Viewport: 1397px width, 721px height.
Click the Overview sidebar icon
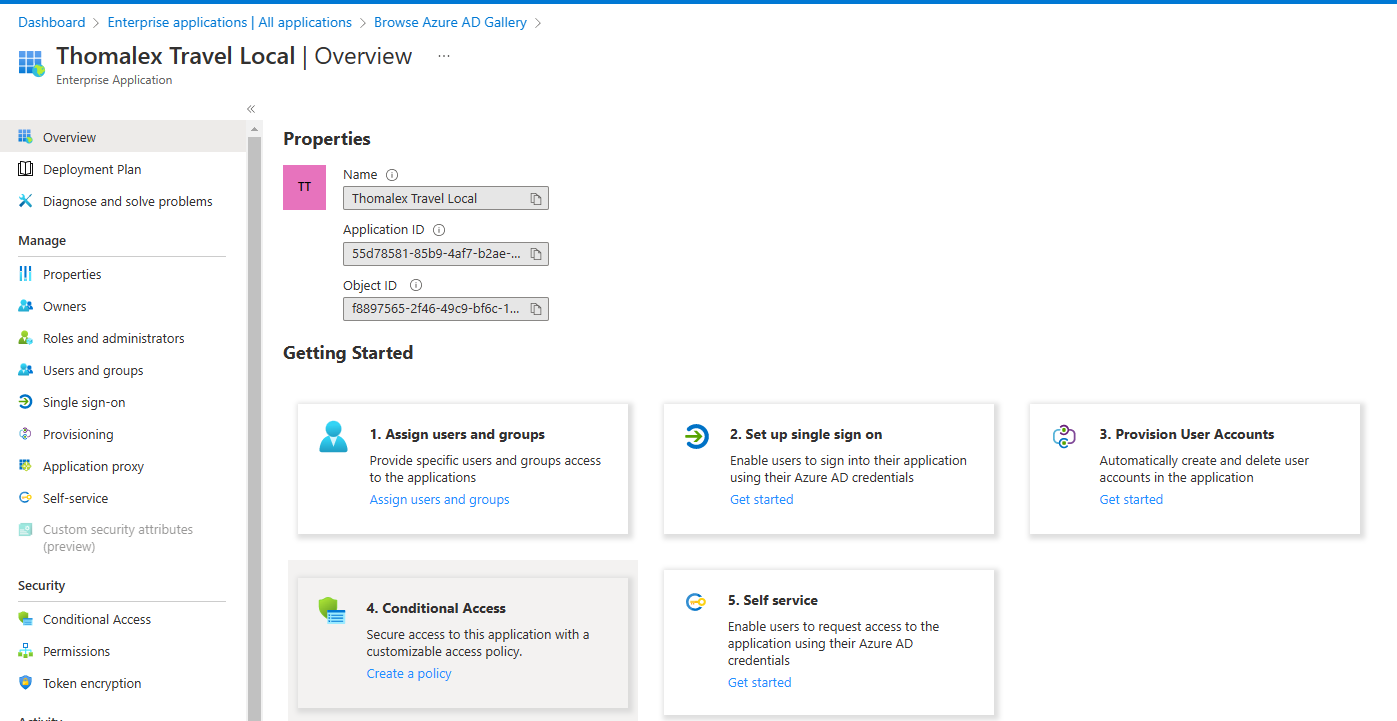tap(25, 137)
